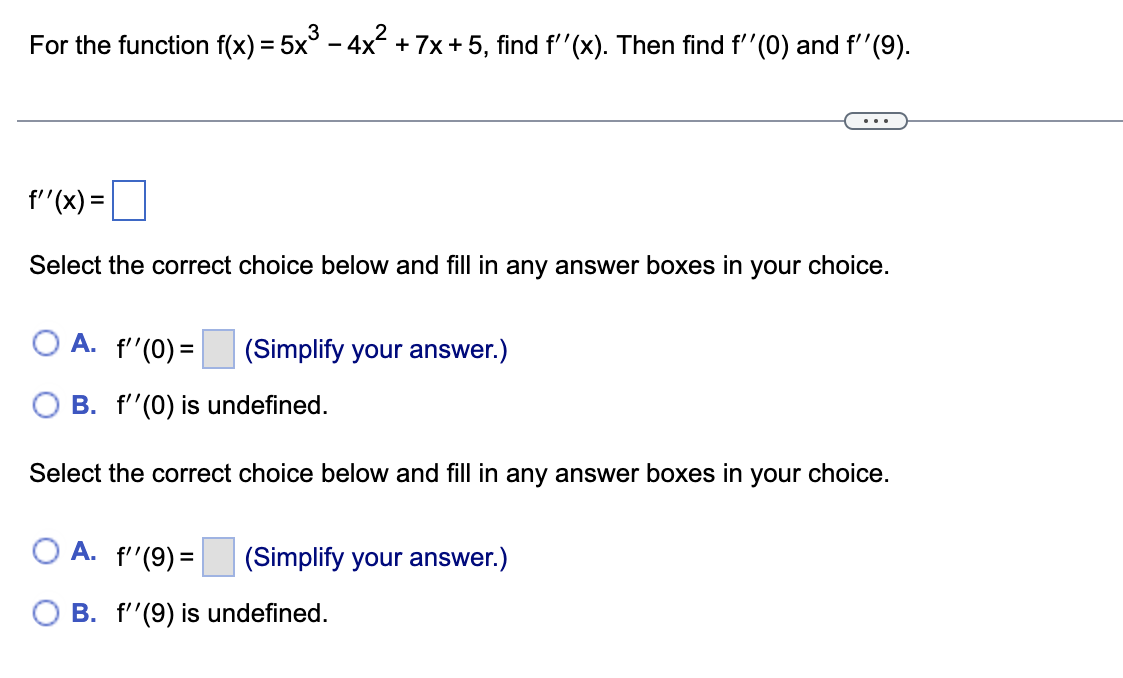
Task: Click the f''(x) = label
Action: click(x=65, y=200)
